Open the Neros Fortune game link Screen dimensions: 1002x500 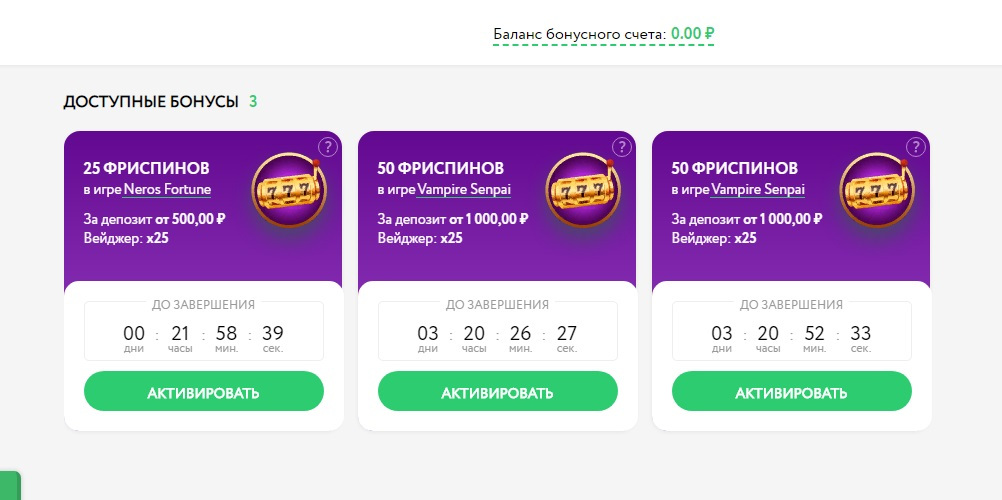pyautogui.click(x=167, y=189)
